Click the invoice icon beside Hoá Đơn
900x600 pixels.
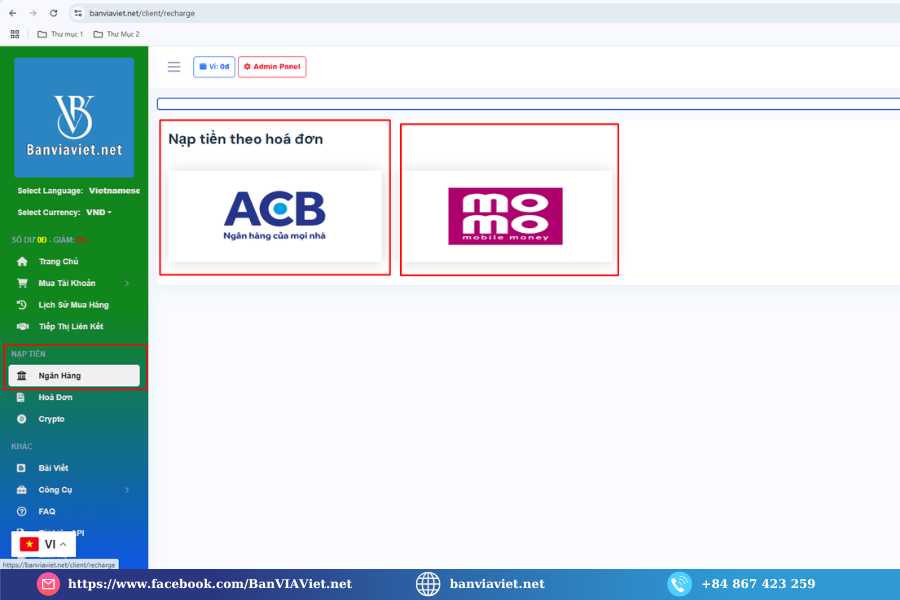click(x=21, y=397)
